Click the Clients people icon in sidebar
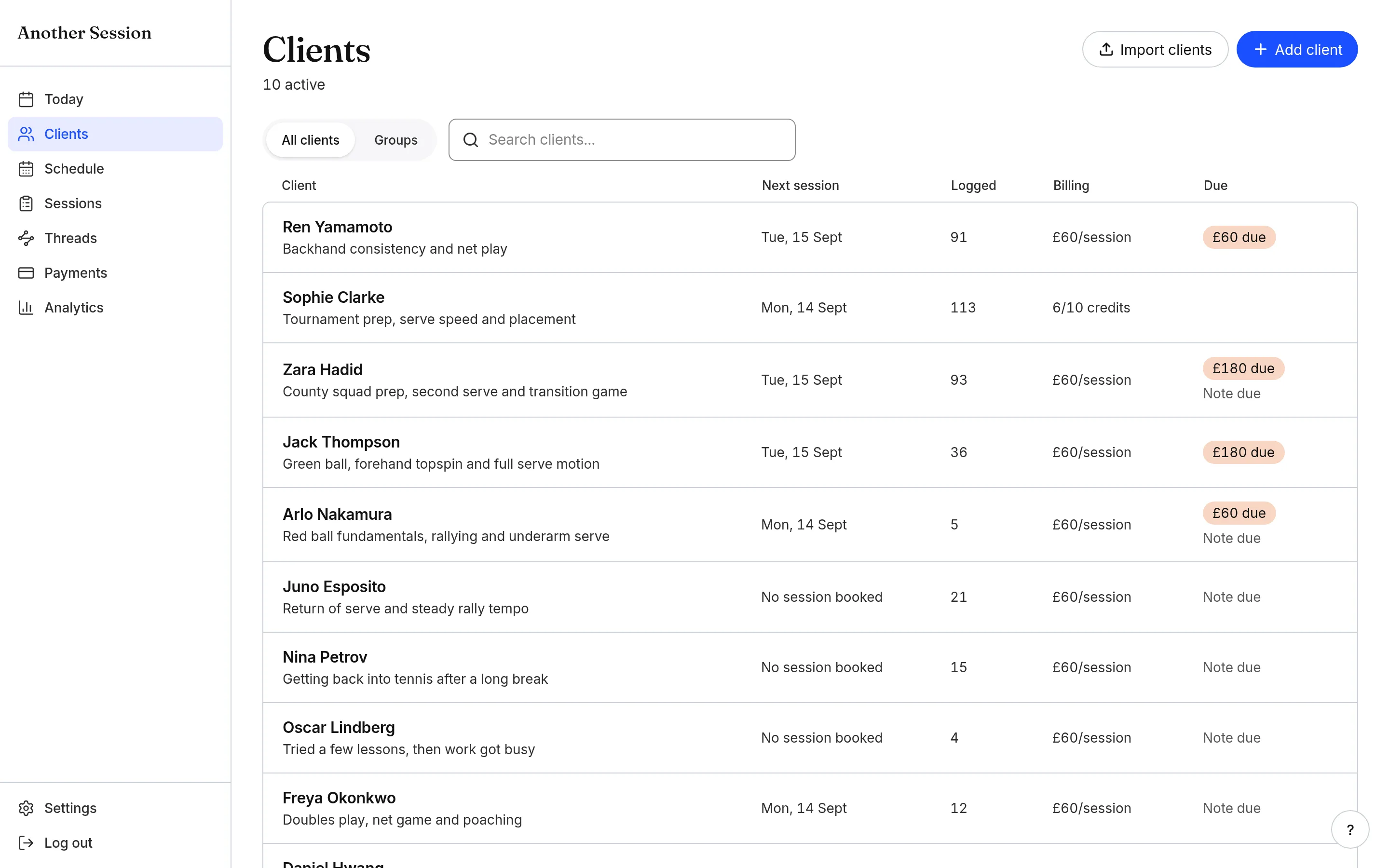This screenshot has height=868, width=1389. click(26, 134)
